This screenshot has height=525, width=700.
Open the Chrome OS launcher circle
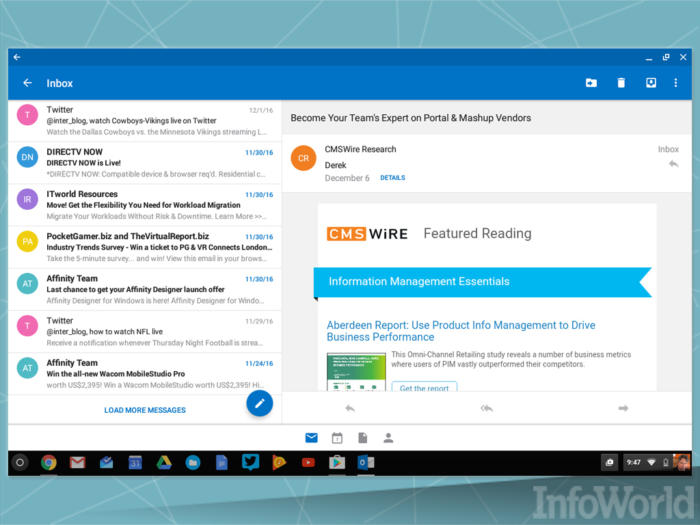[x=20, y=462]
